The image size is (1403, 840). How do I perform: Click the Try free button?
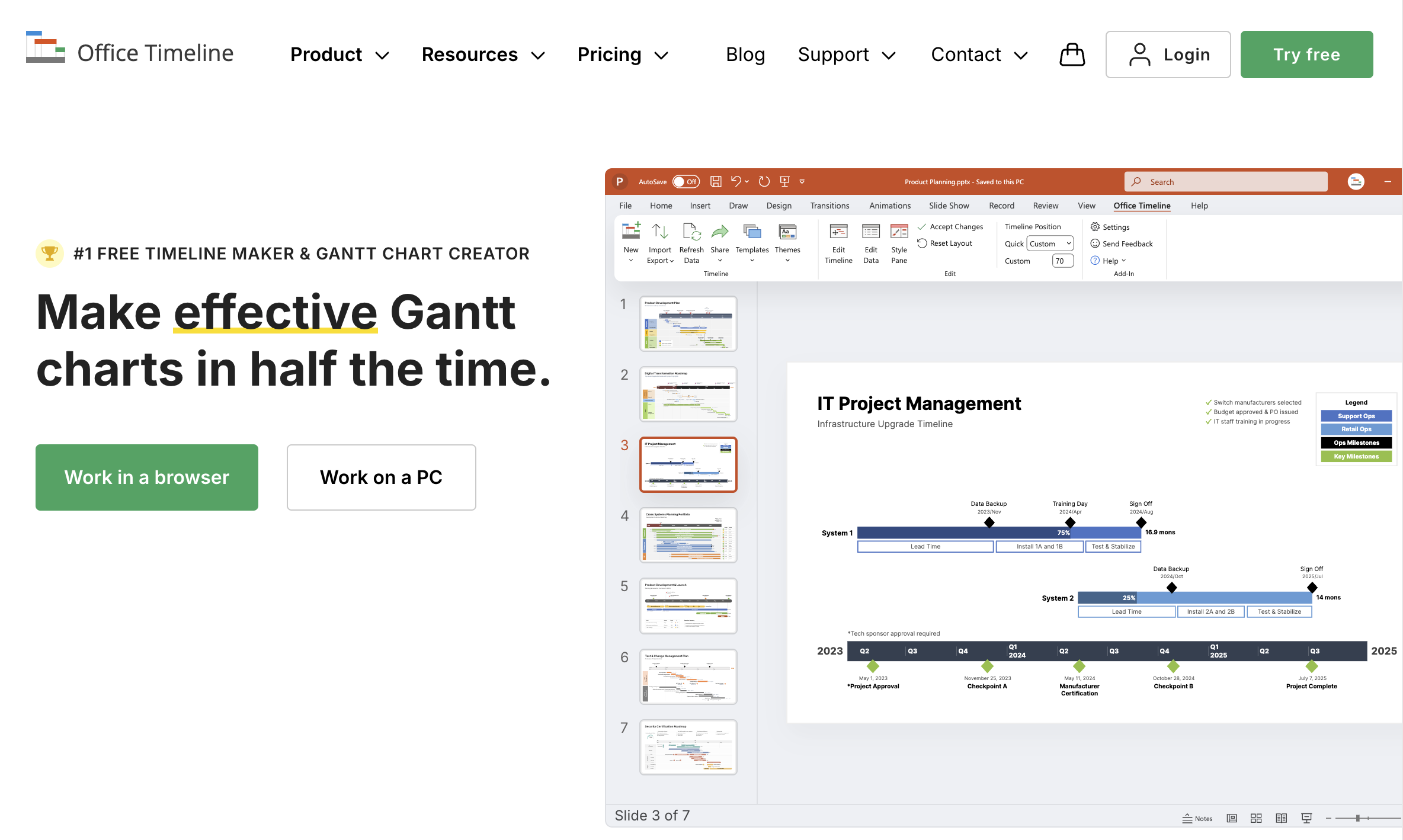(1306, 54)
